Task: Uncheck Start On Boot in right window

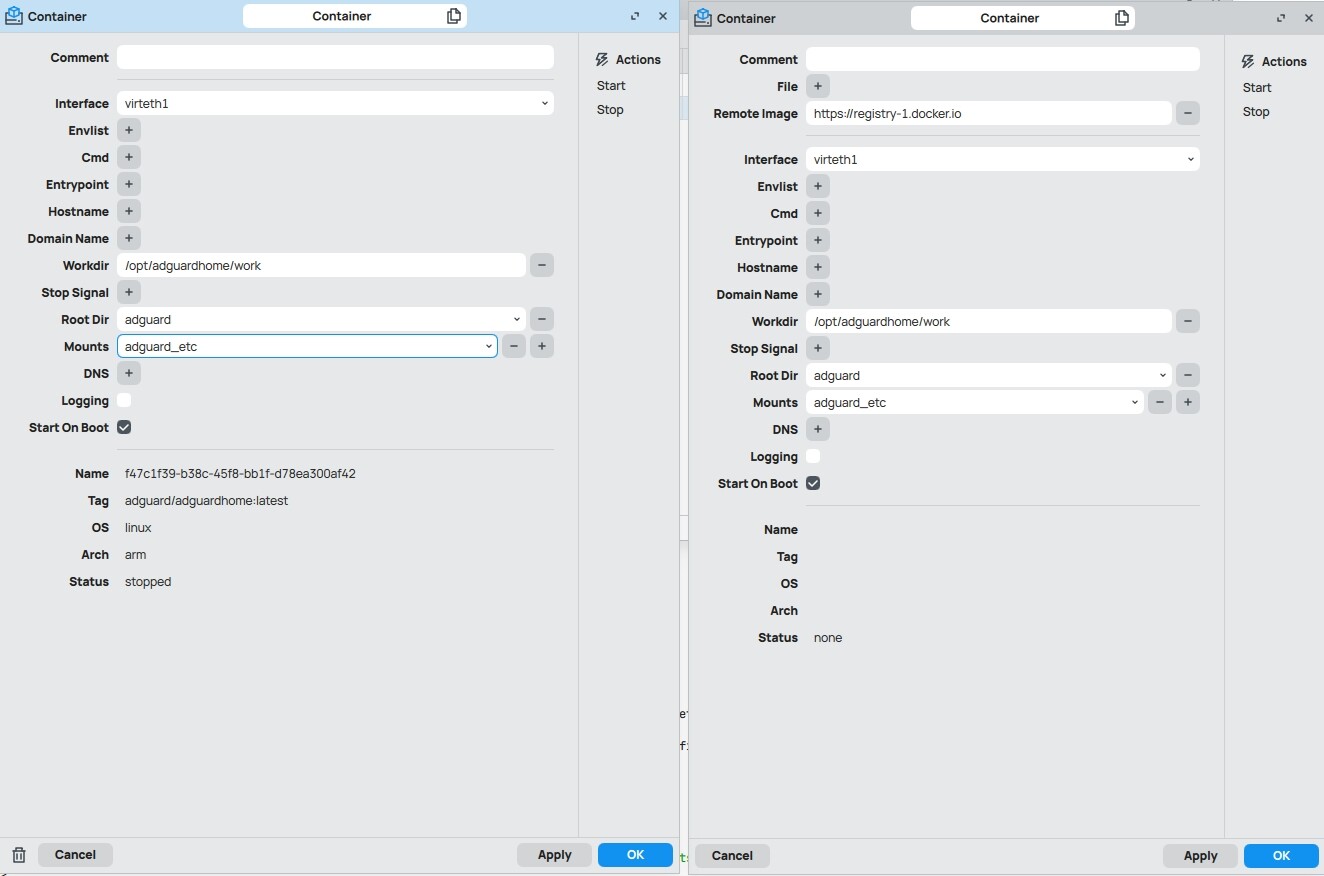Action: coord(813,483)
